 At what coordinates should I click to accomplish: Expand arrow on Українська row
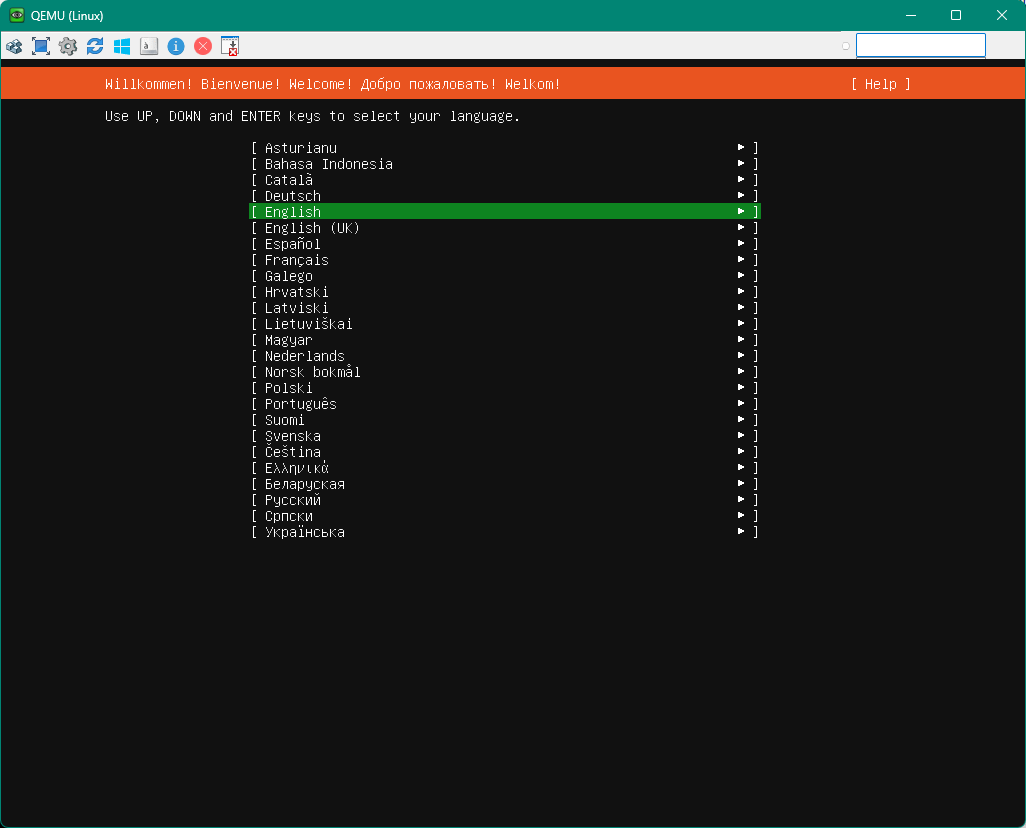741,531
